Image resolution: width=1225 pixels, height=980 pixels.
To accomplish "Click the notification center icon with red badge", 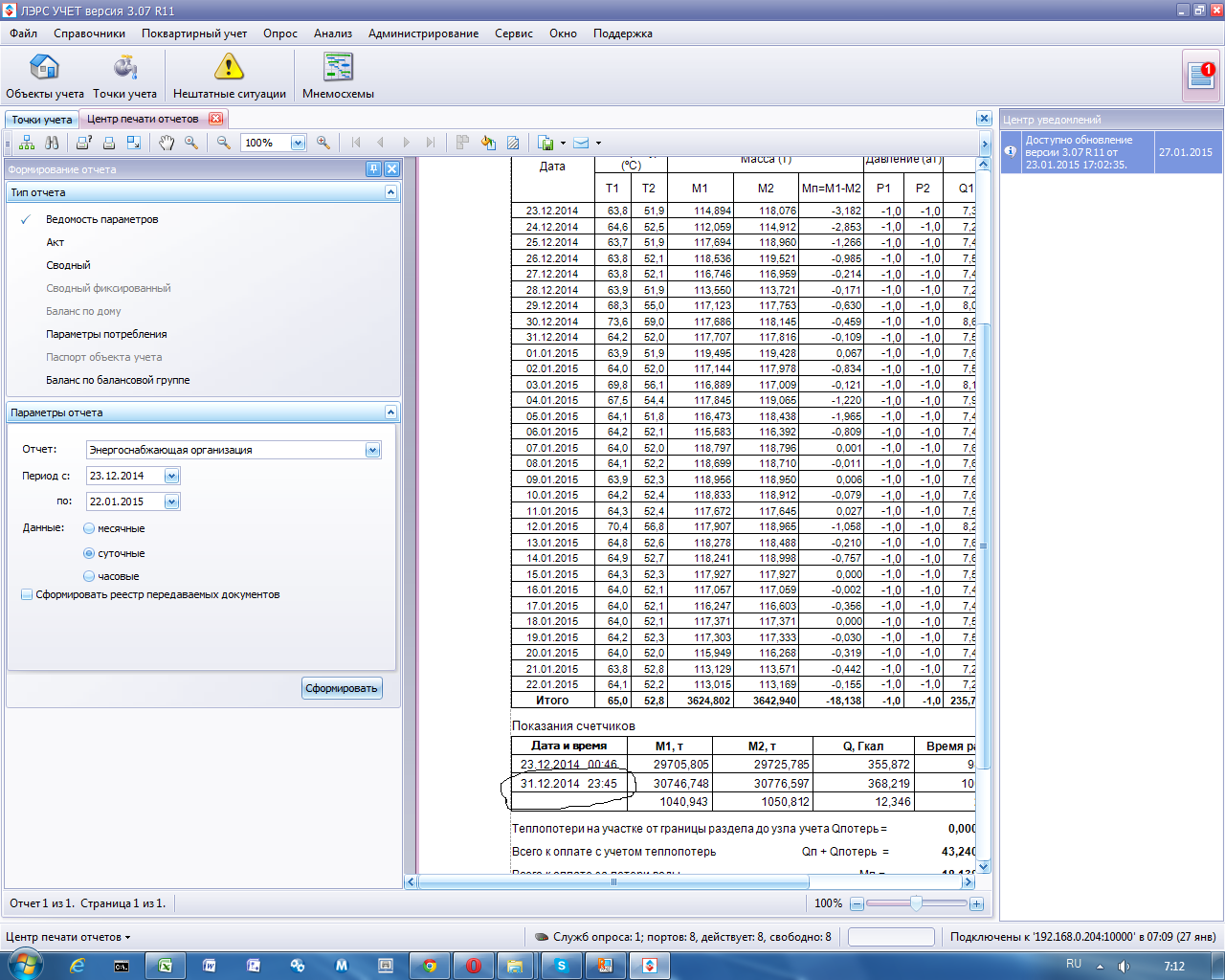I will pyautogui.click(x=1201, y=76).
